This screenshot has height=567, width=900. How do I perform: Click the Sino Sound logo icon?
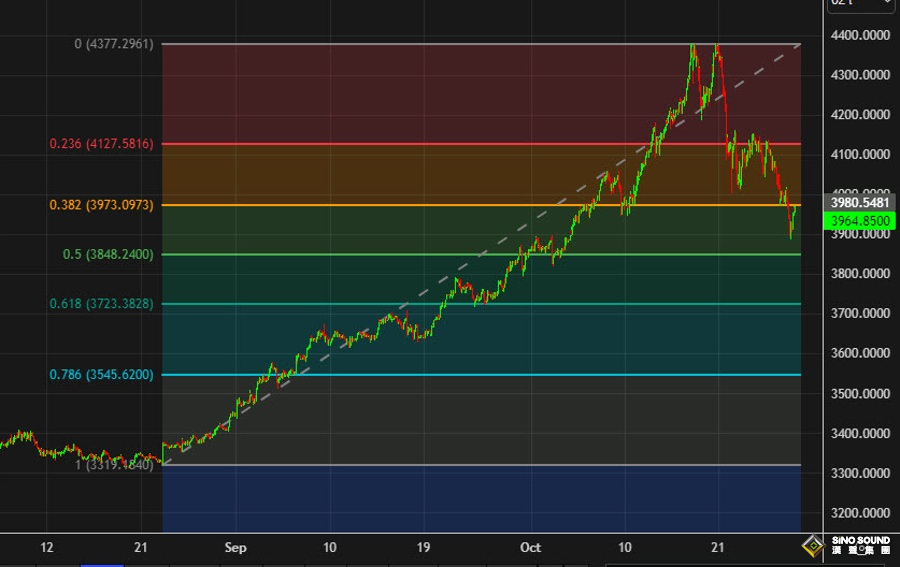pos(812,546)
